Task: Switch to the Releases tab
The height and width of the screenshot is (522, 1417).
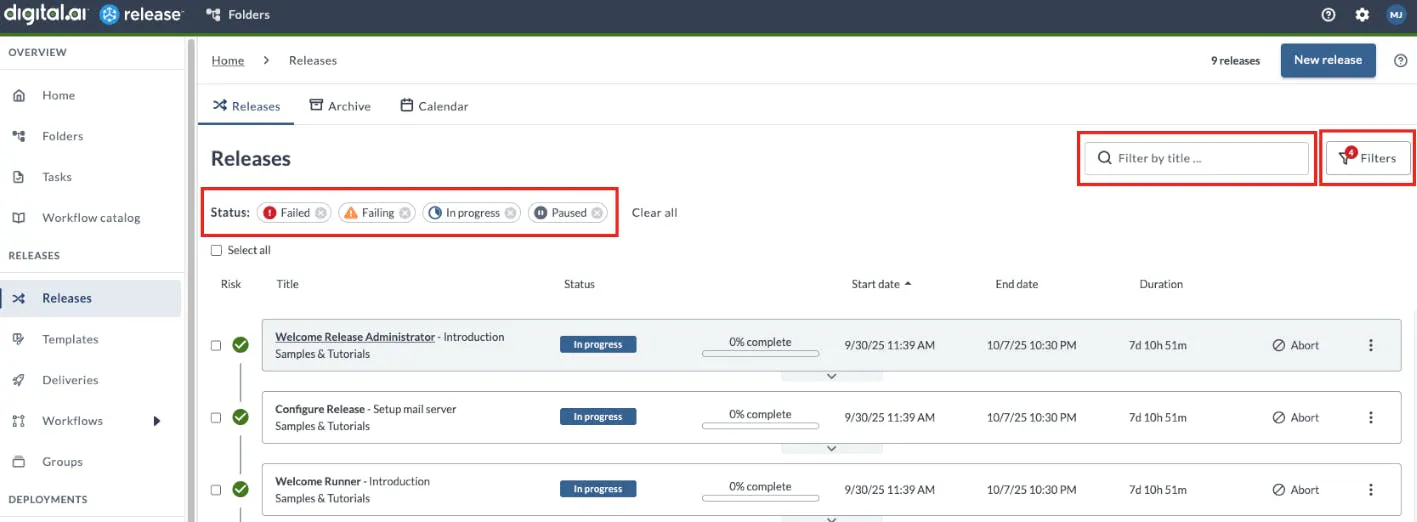Action: 246,106
